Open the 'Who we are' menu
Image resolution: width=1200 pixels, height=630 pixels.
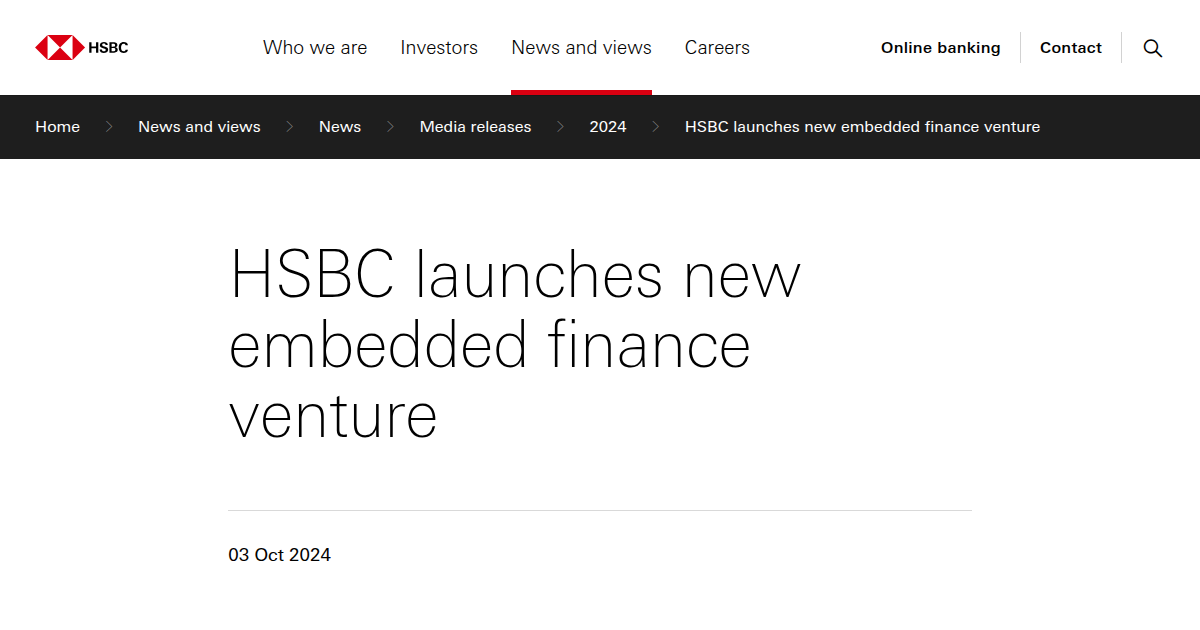pyautogui.click(x=314, y=47)
